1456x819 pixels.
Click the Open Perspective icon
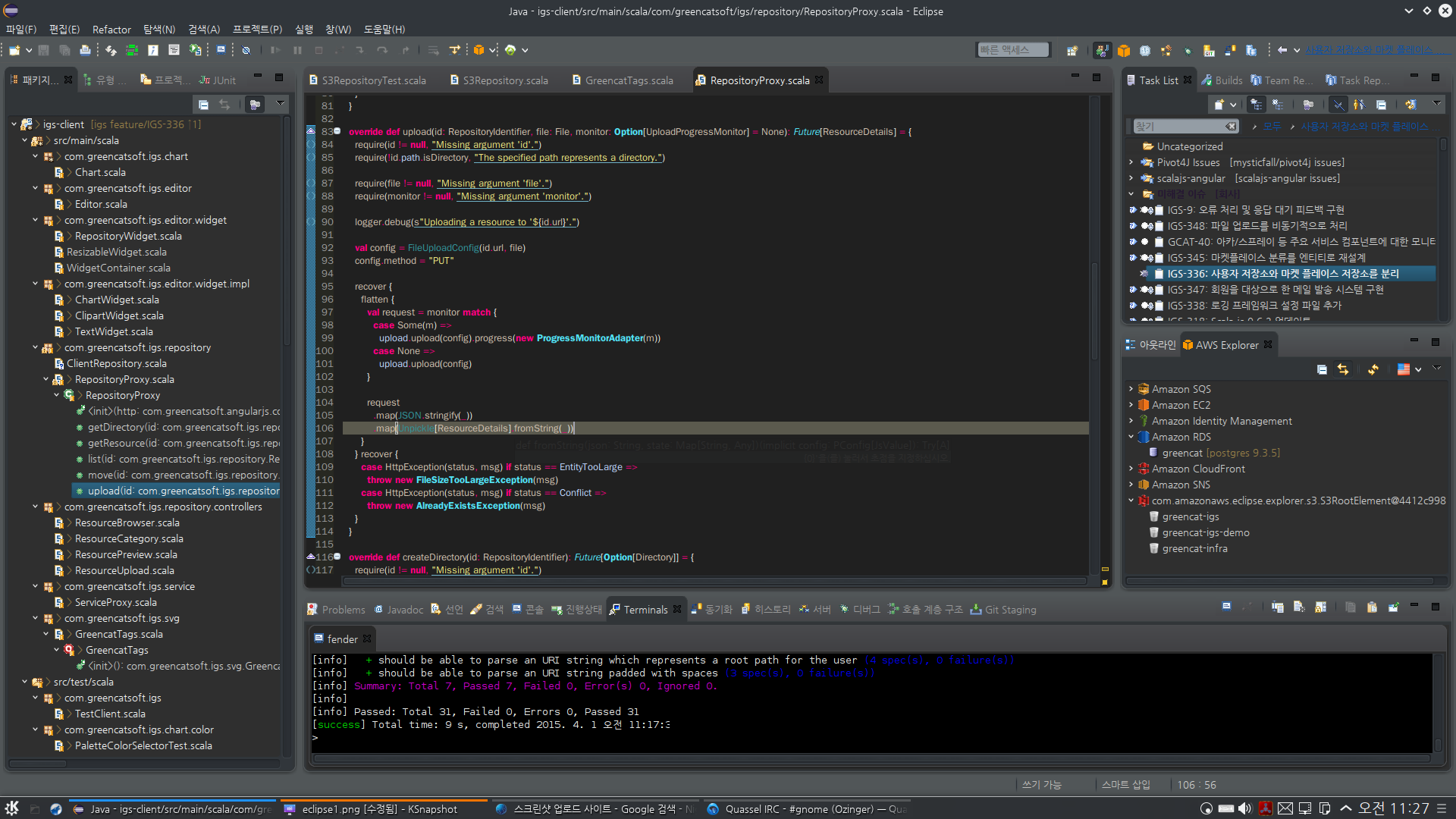pyautogui.click(x=1072, y=50)
